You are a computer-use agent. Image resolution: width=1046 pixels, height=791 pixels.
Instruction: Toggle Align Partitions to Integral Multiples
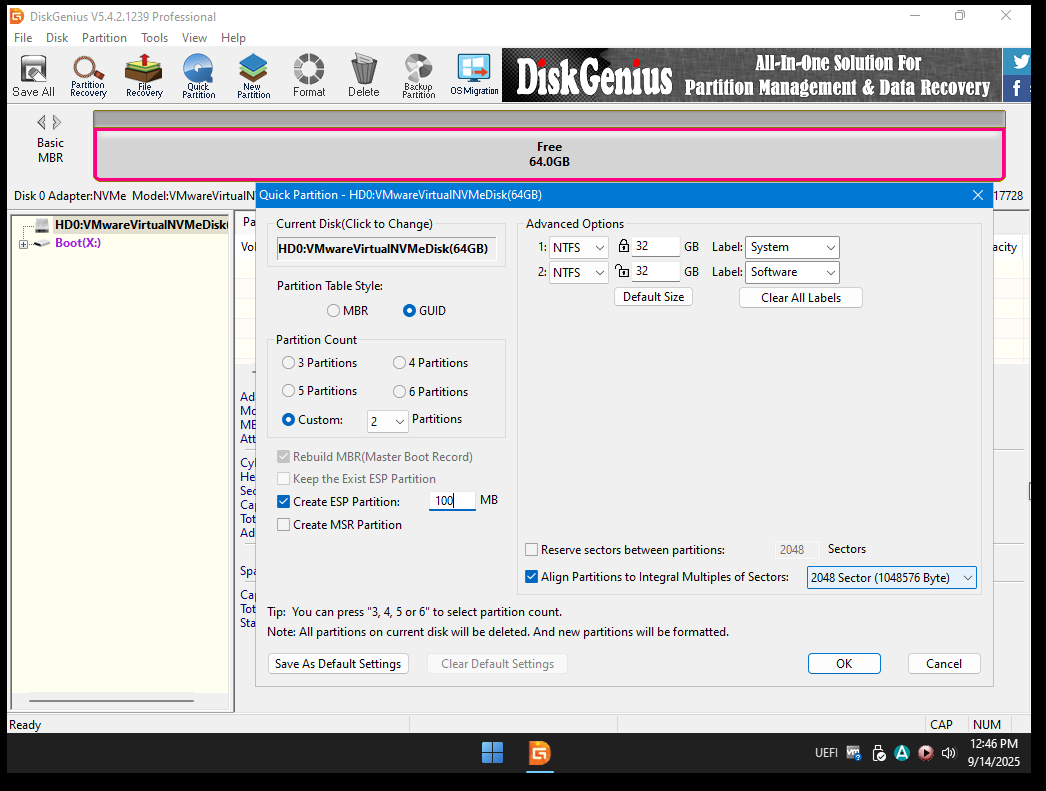(x=532, y=577)
